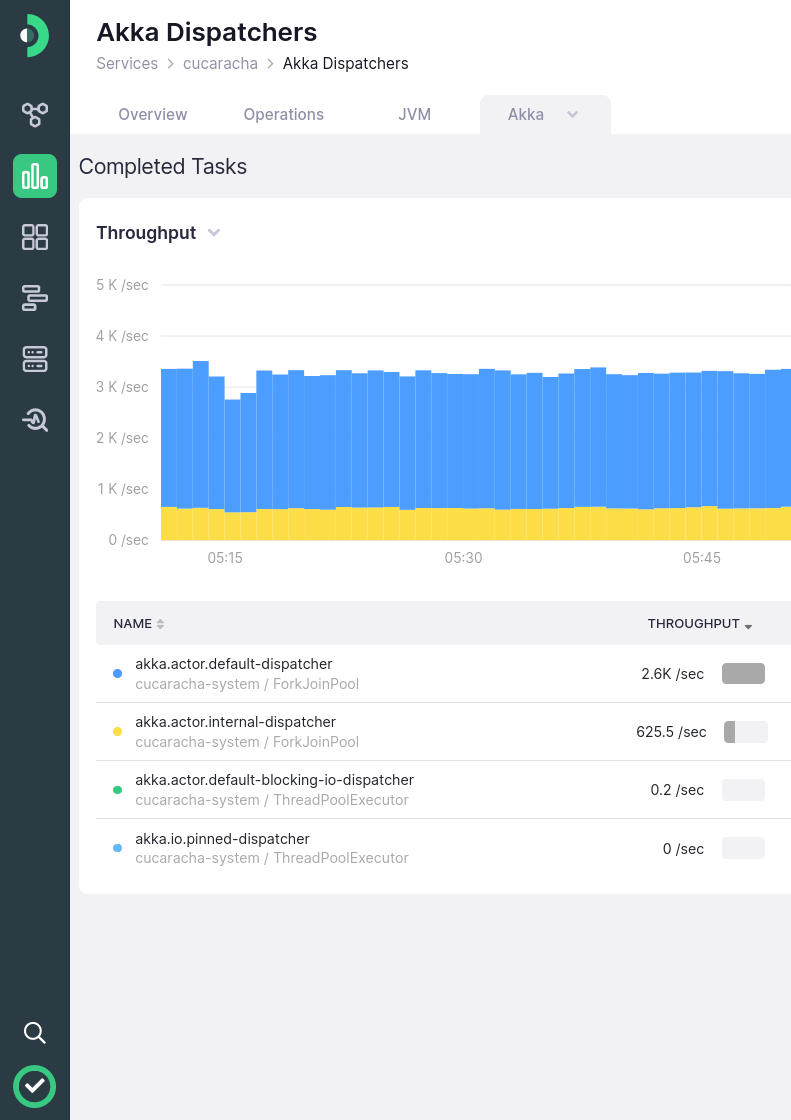Image resolution: width=791 pixels, height=1120 pixels.
Task: Open akka.actor.default-blocking-io-dispatcher row
Action: [443, 790]
